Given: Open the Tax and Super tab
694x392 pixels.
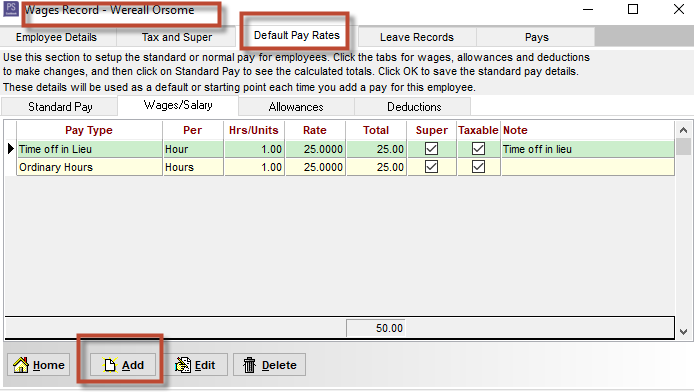Looking at the screenshot, I should point(177,37).
